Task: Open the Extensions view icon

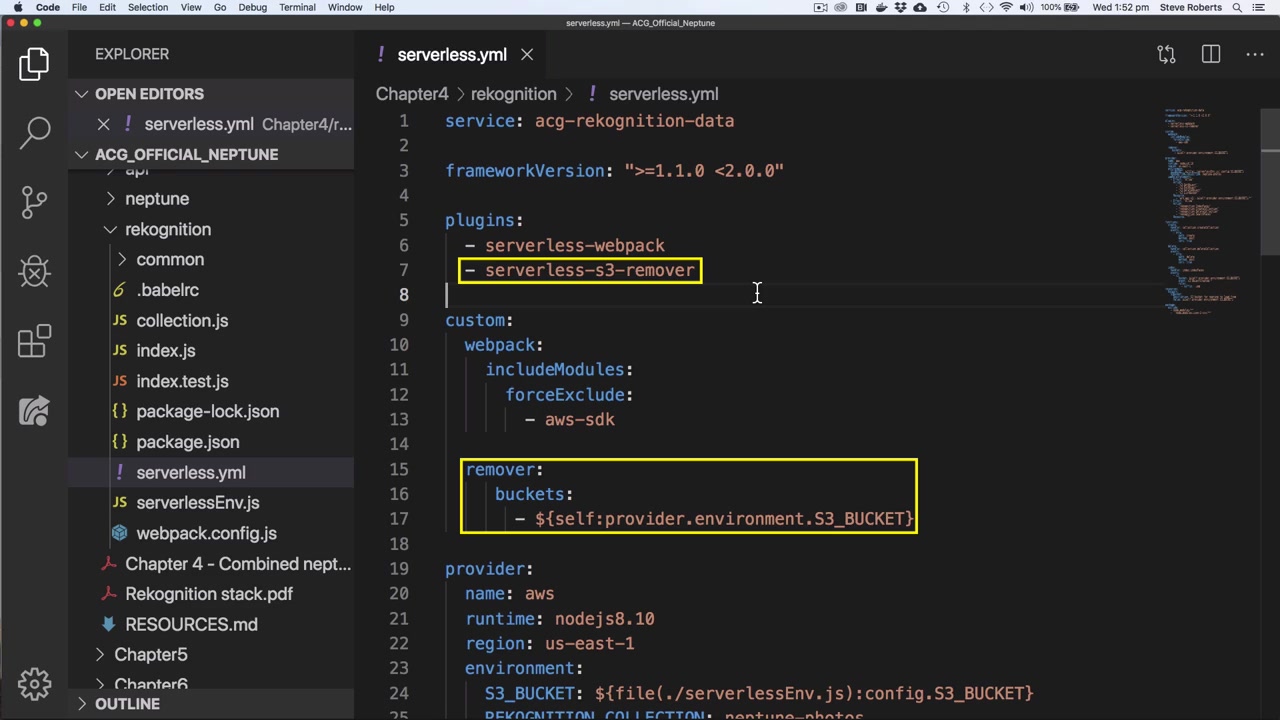Action: tap(35, 341)
